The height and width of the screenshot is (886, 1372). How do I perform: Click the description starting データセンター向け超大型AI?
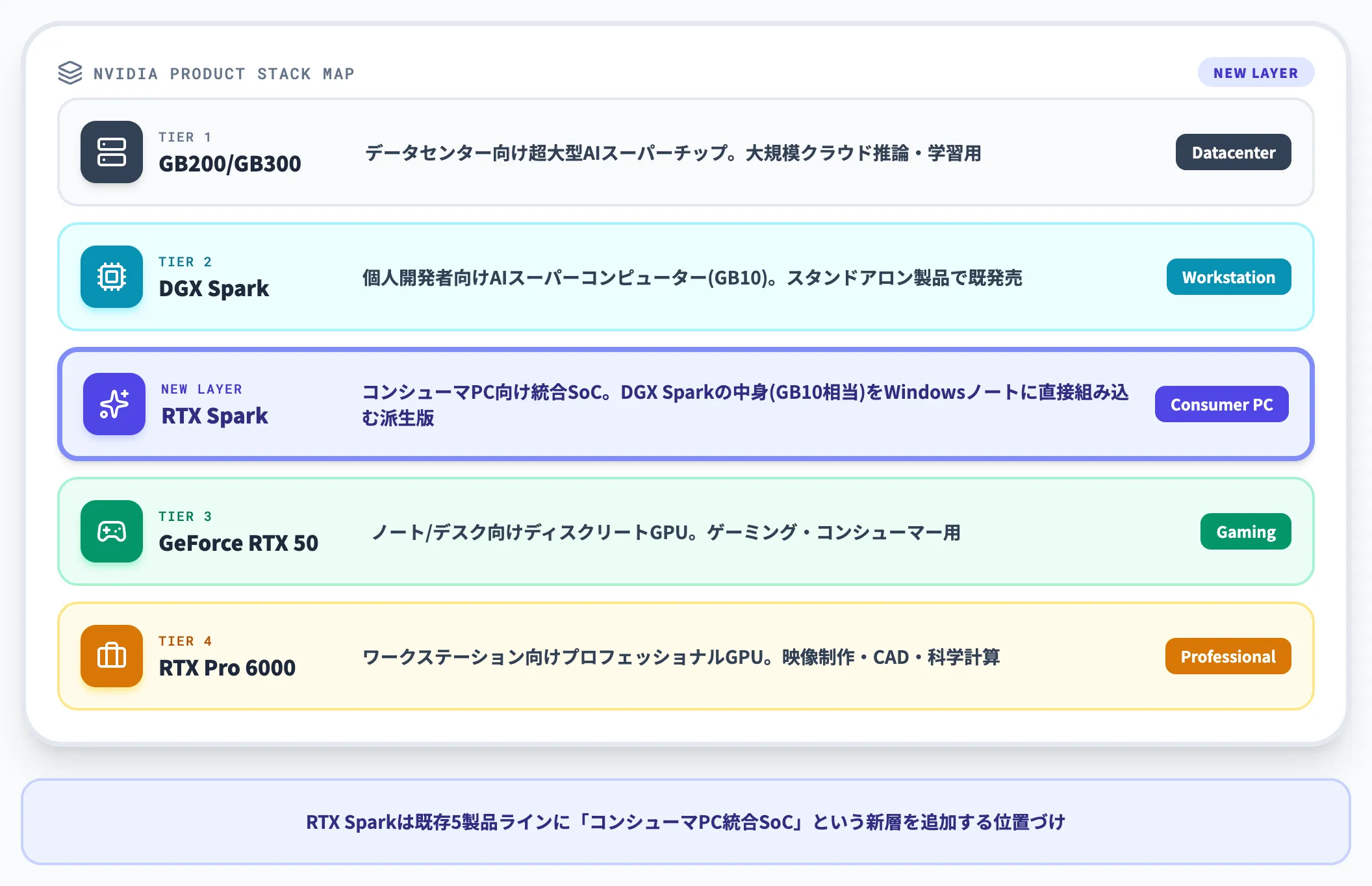pyautogui.click(x=672, y=153)
